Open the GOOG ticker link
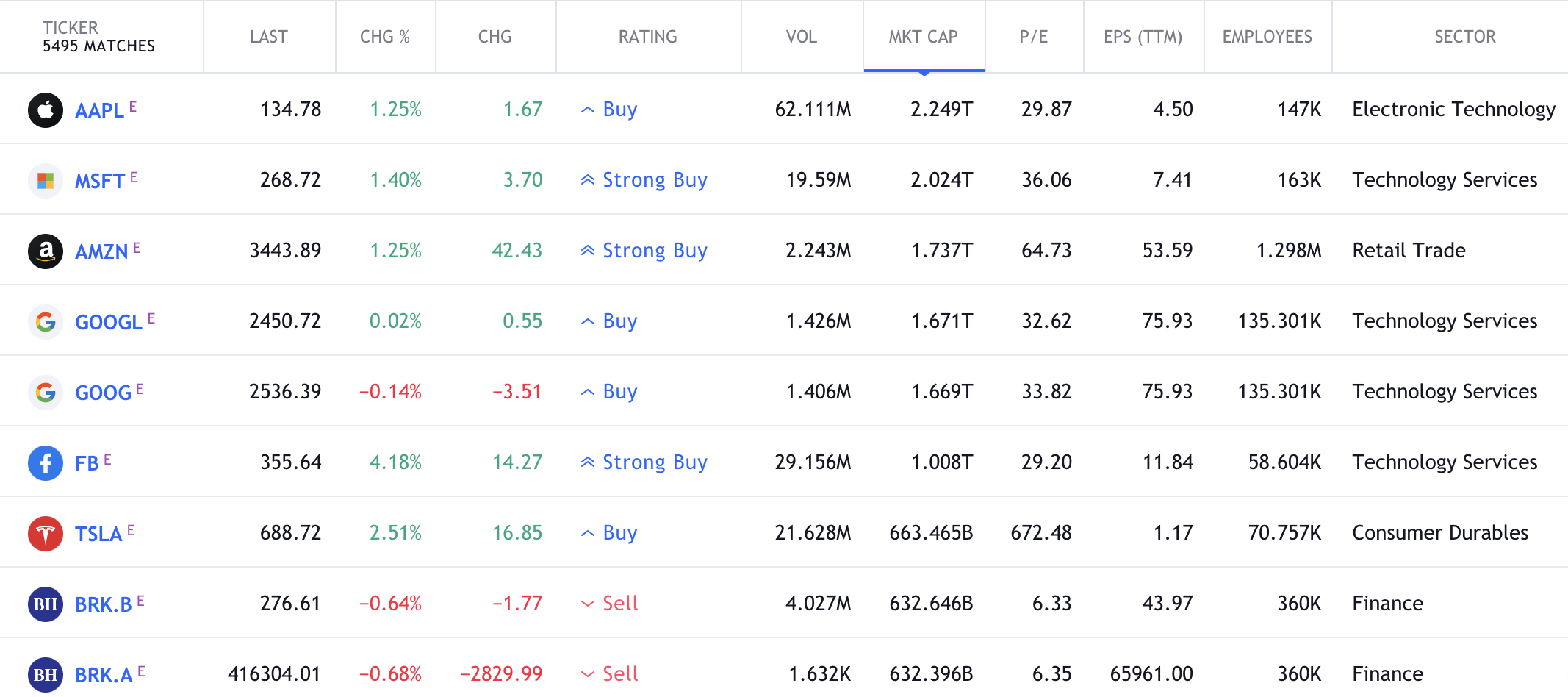1568x697 pixels. click(103, 393)
